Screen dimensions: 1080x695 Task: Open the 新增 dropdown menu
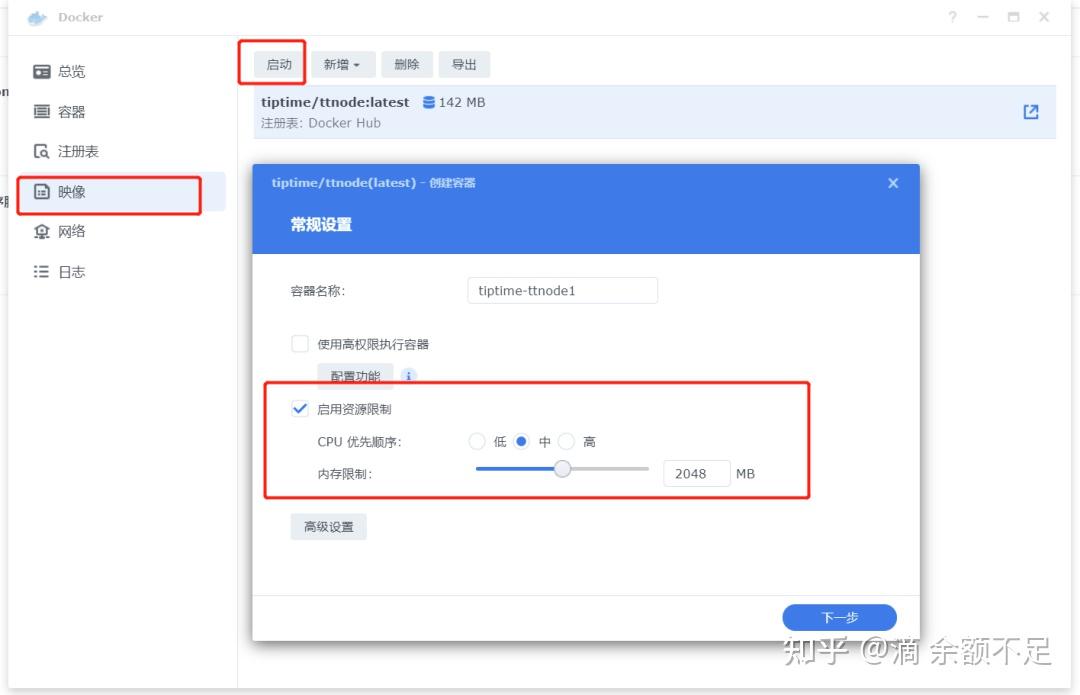(342, 64)
